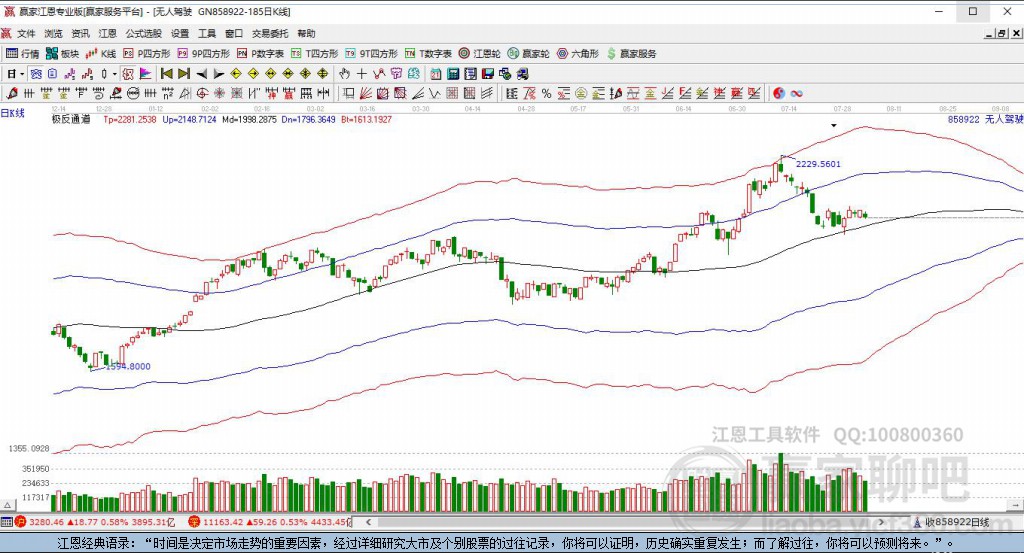The image size is (1024, 553).
Task: Open the P数字表 tool
Action: 260,54
